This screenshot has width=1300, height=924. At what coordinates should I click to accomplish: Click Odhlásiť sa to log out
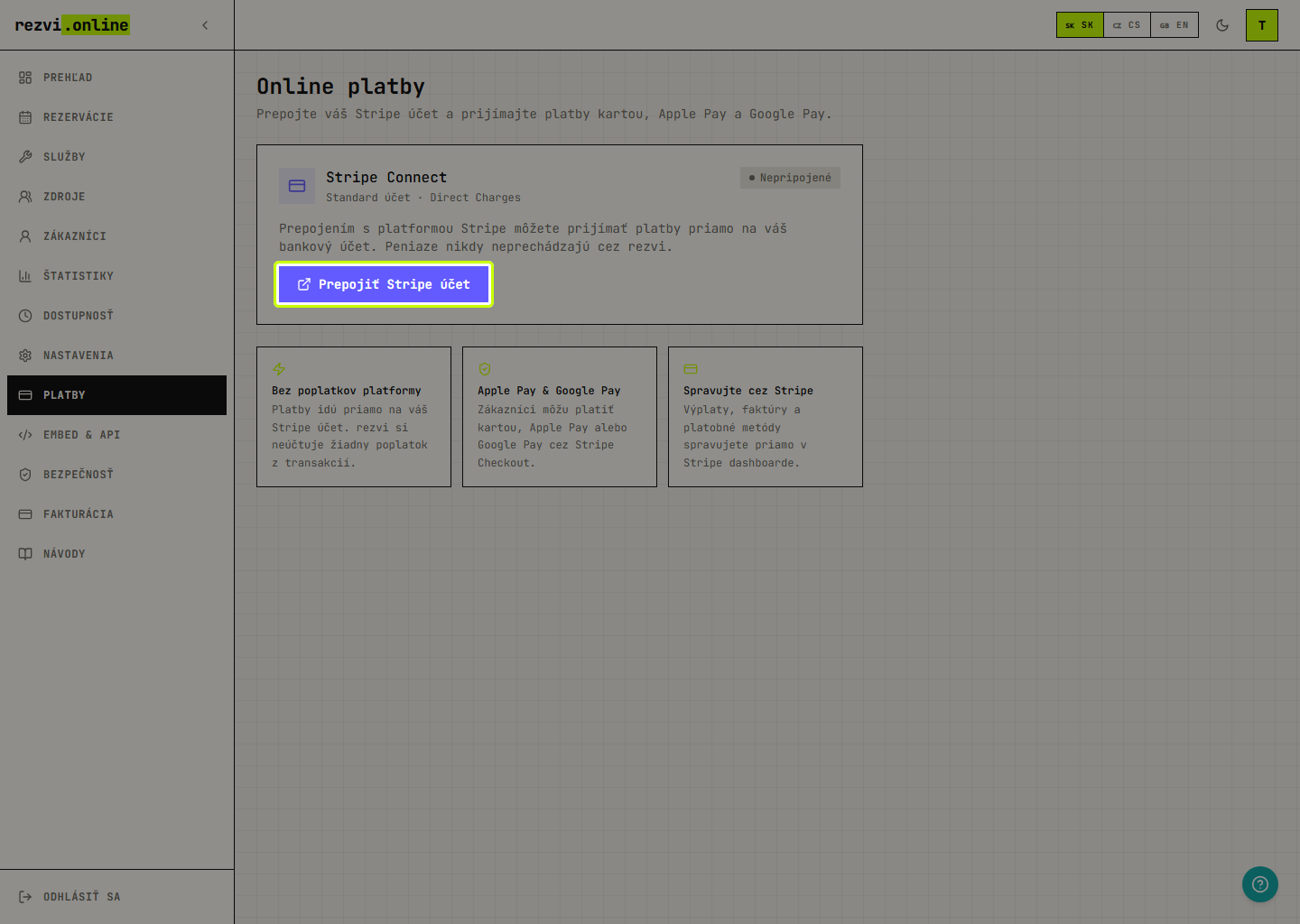[116, 897]
